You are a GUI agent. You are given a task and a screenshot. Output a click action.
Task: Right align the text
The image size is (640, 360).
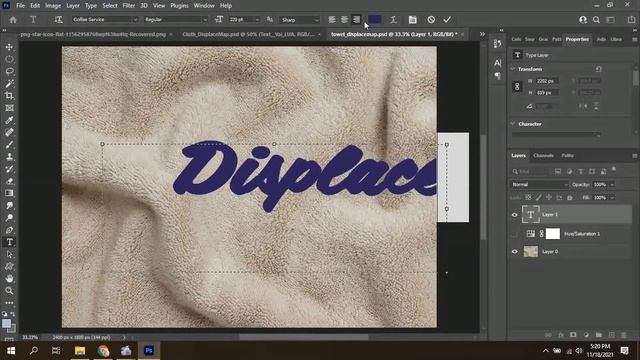click(x=356, y=20)
